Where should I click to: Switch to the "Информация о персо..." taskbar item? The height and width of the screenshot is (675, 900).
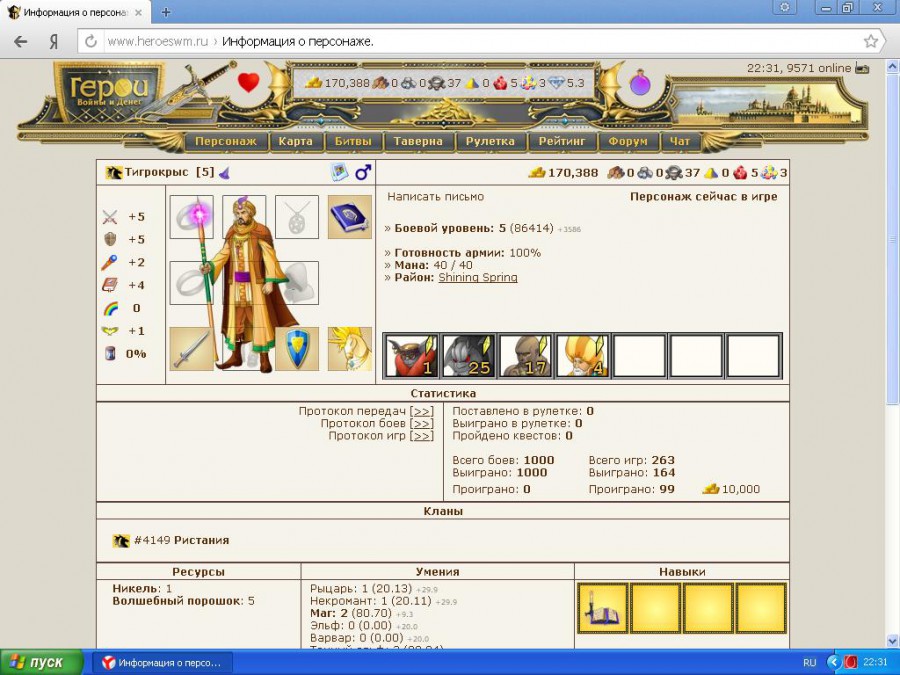pos(162,663)
